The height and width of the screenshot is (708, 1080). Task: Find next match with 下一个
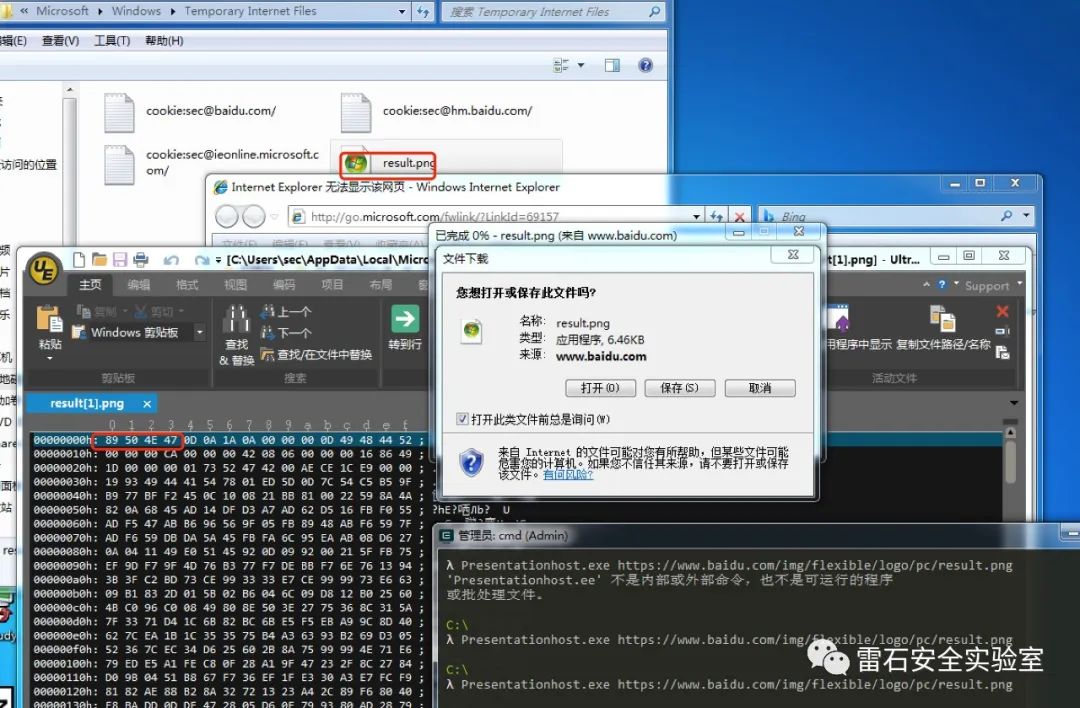coord(286,333)
